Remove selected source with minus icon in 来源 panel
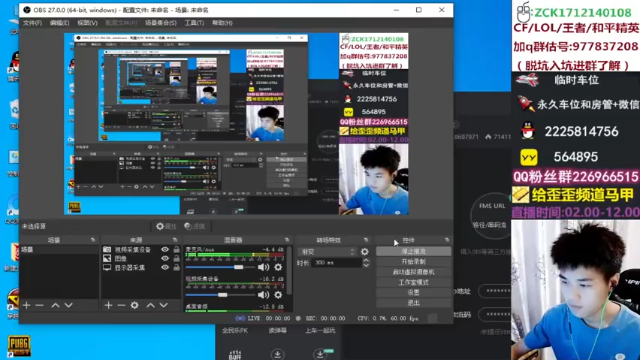The width and height of the screenshot is (640, 360). point(121,305)
